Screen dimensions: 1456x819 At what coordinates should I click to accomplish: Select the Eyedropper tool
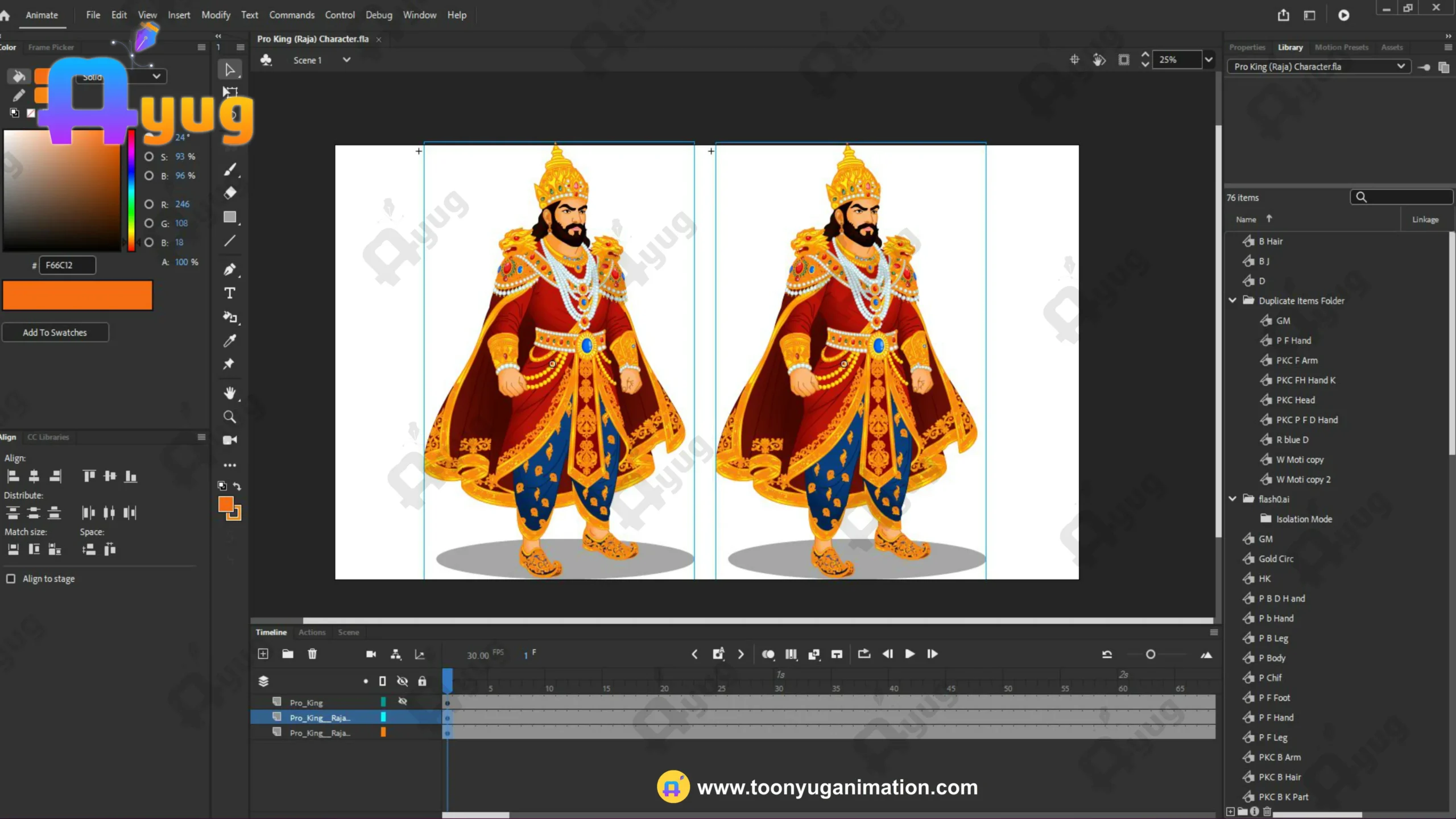point(230,340)
